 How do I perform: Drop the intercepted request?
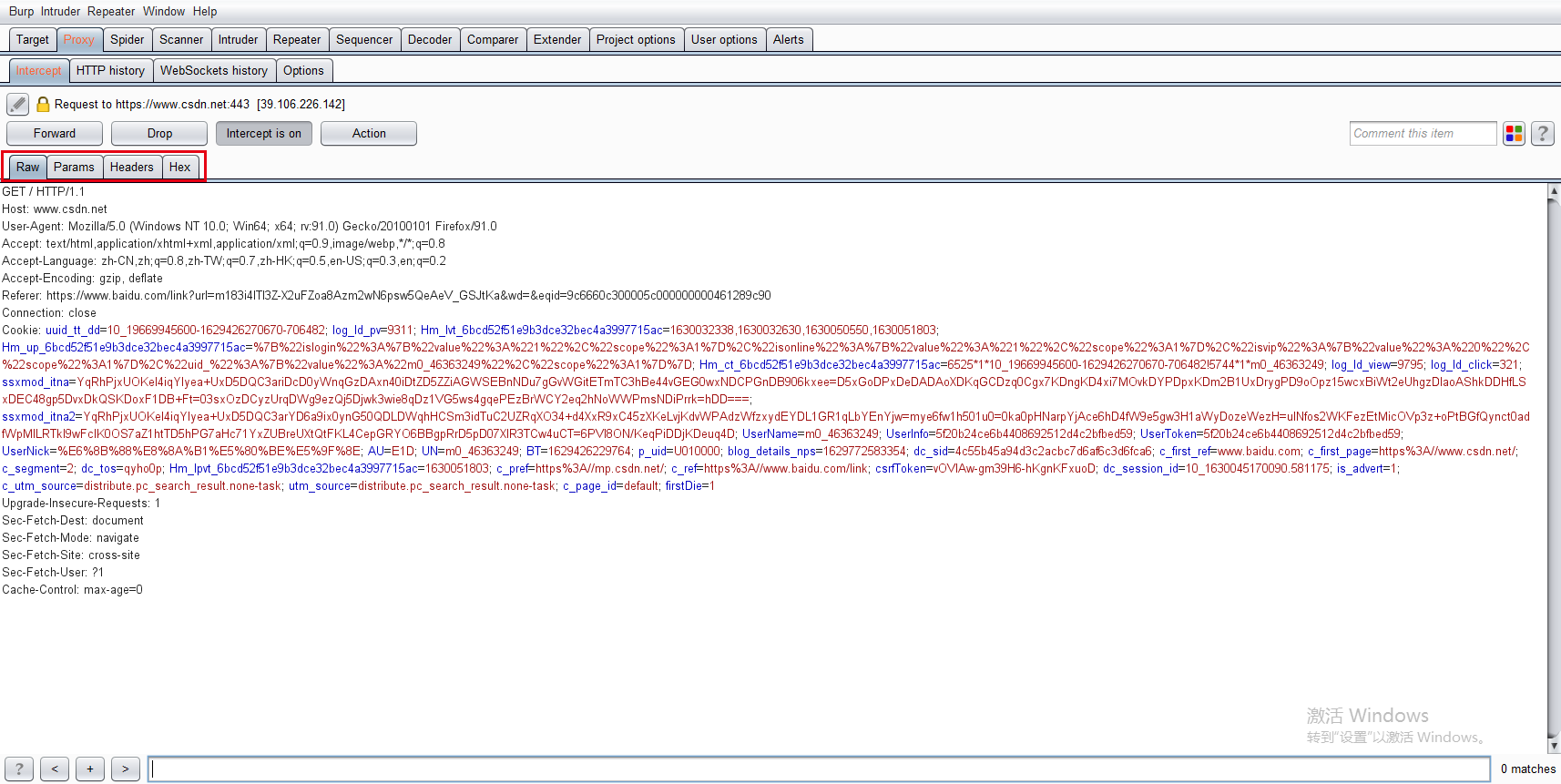(159, 133)
